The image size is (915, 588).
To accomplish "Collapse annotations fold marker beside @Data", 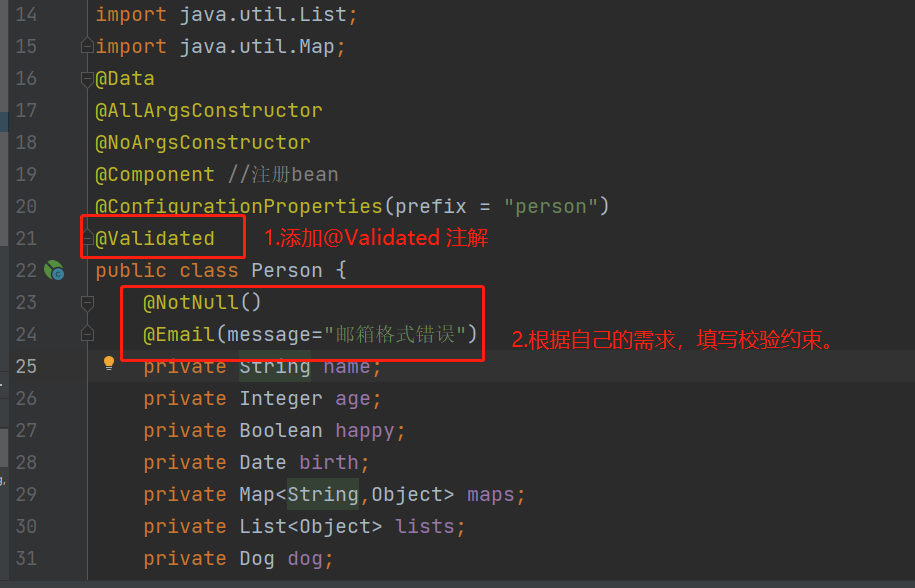I will click(x=87, y=78).
